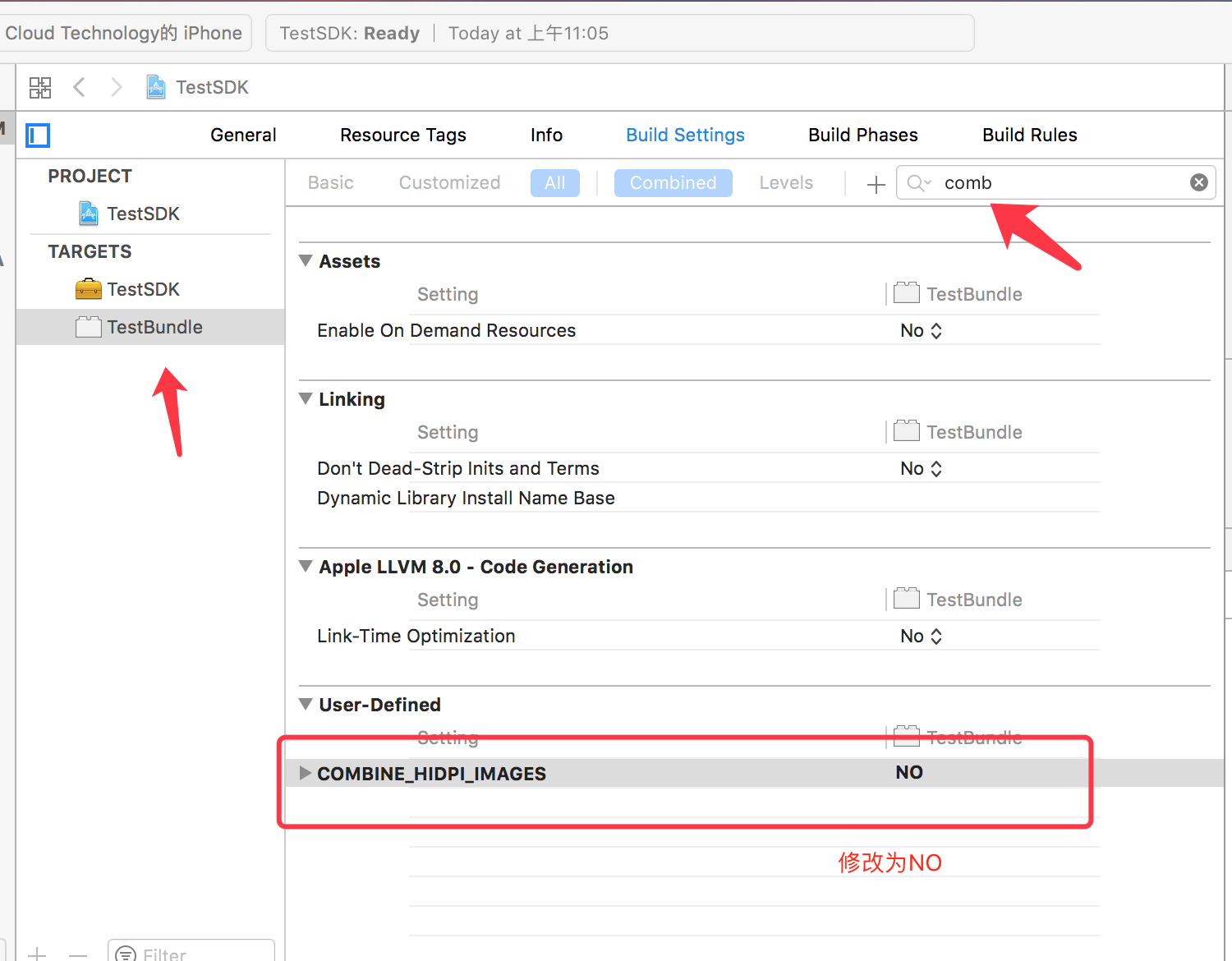Collapse the Assets section
The image size is (1232, 961).
[x=306, y=260]
